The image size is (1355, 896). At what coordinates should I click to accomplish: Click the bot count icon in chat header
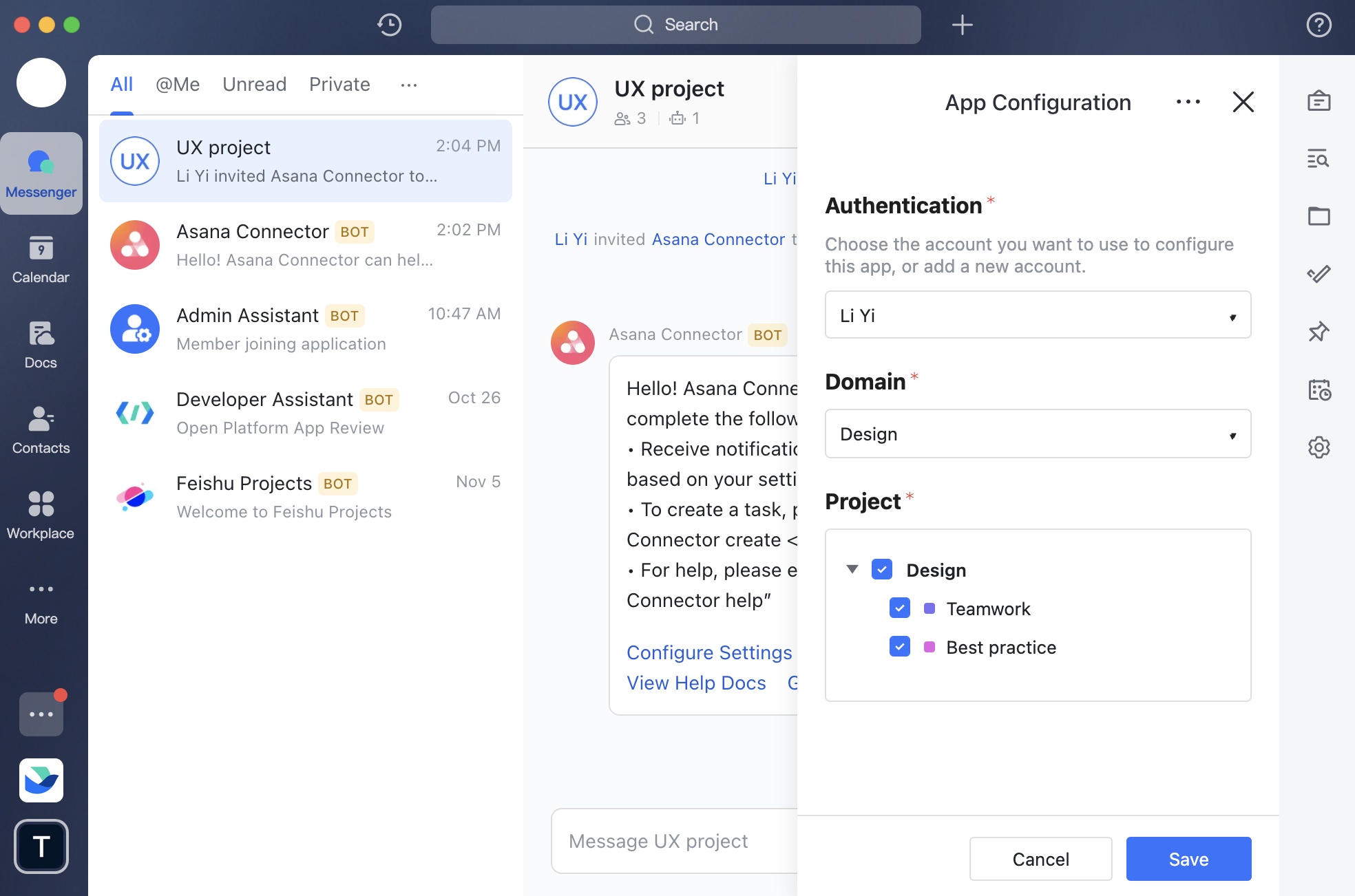[677, 118]
